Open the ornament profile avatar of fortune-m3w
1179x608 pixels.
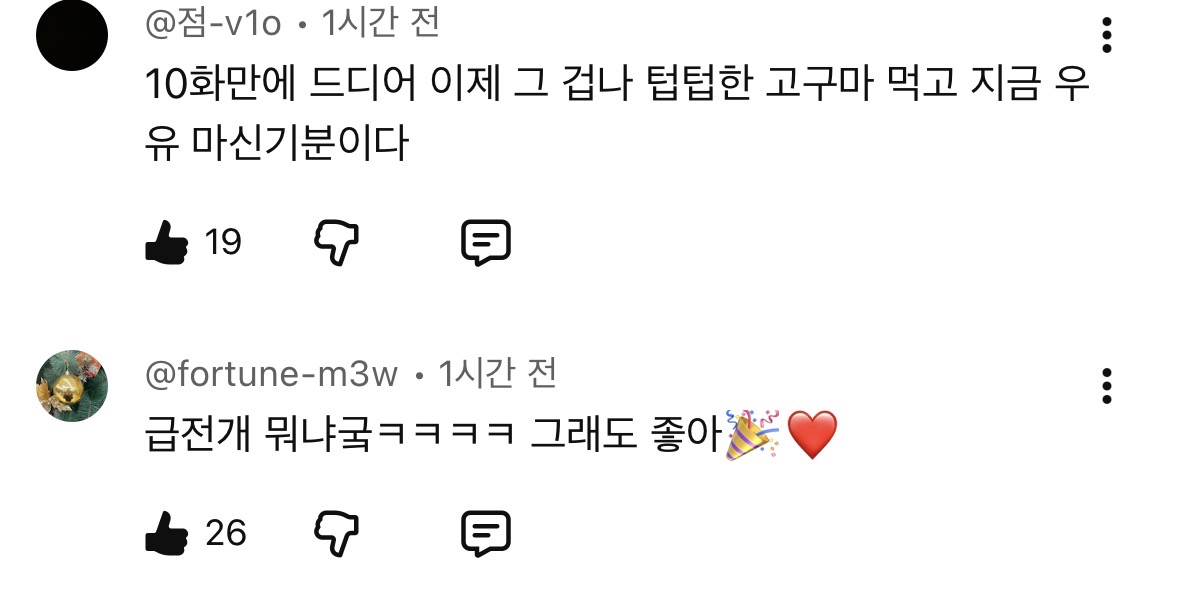coord(72,386)
